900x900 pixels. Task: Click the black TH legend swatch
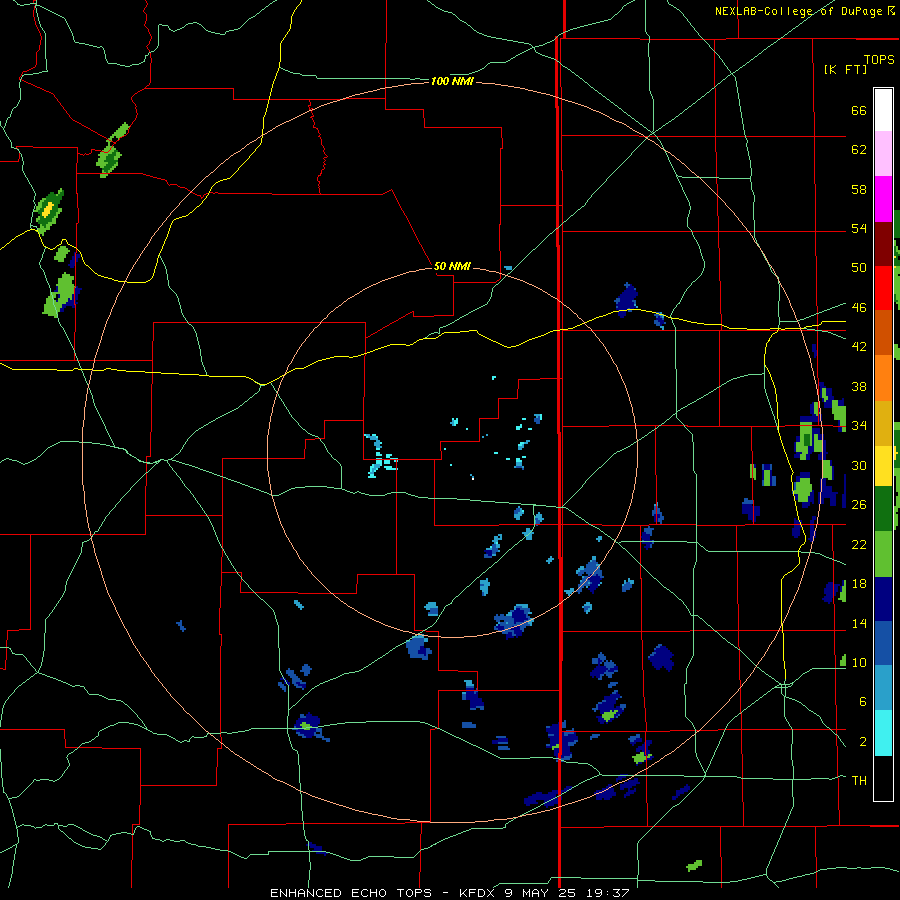tap(883, 778)
